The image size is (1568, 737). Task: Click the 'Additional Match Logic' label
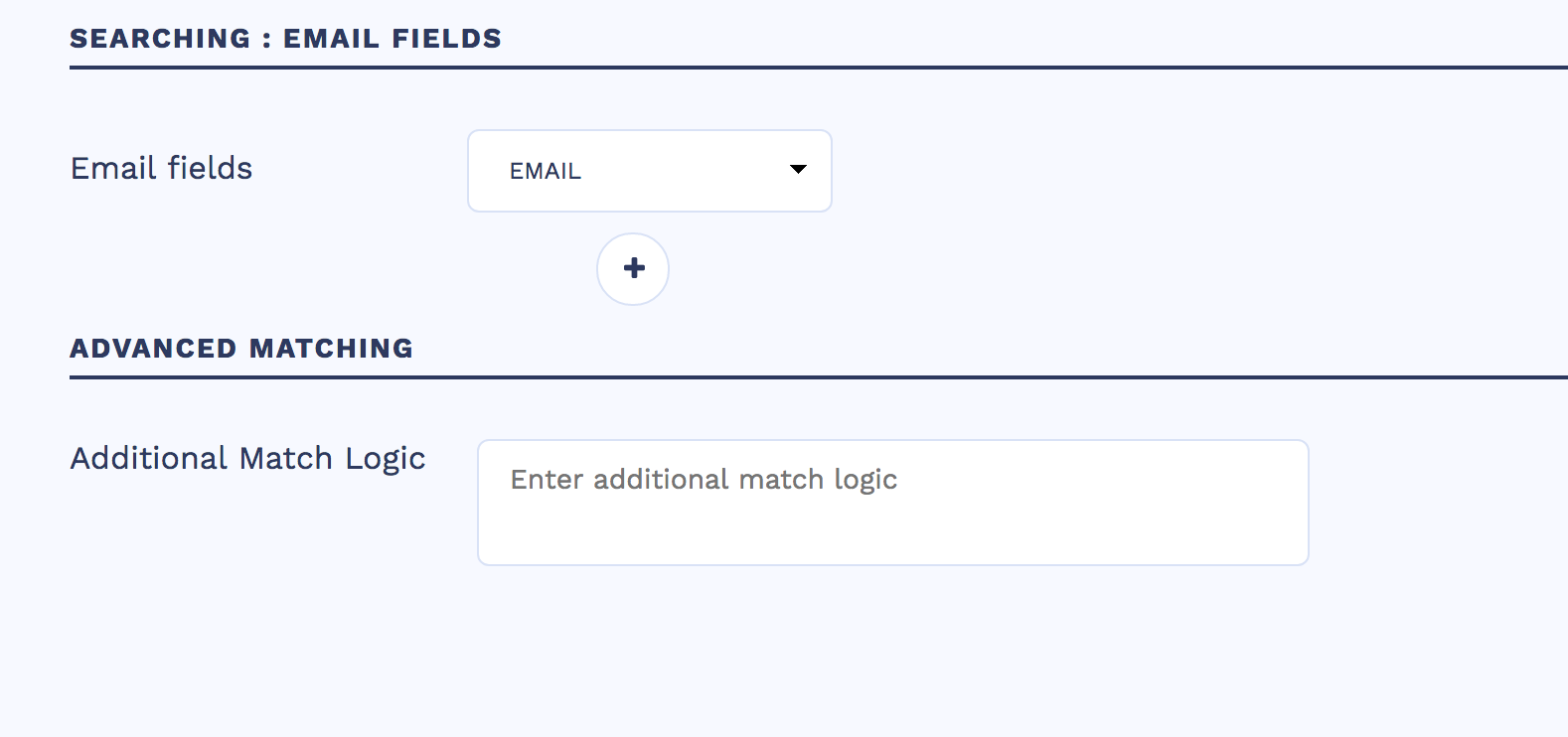point(247,459)
